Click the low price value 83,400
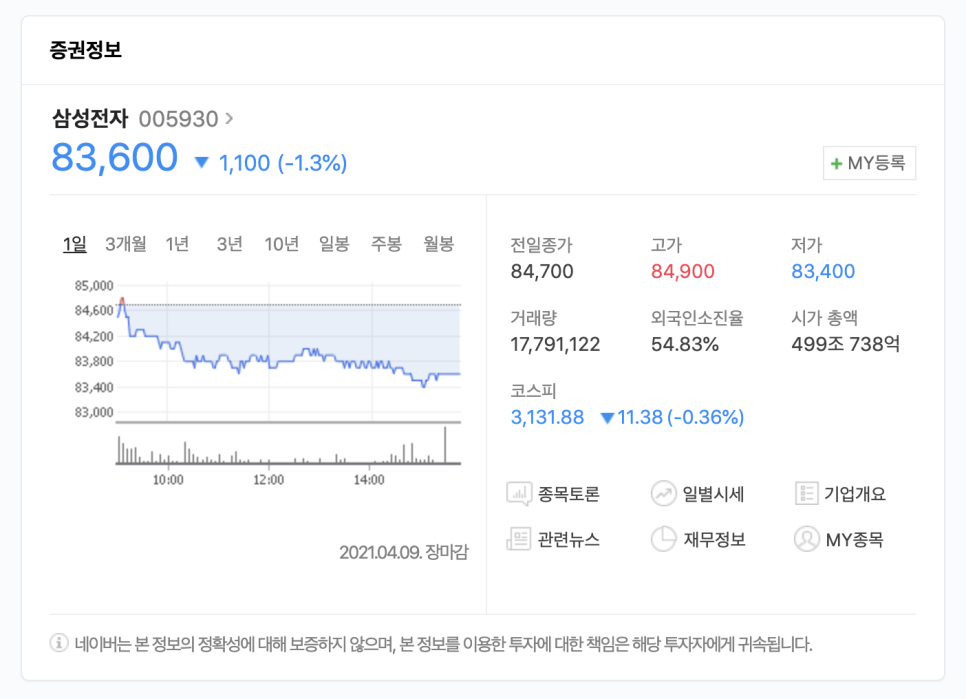 (823, 272)
